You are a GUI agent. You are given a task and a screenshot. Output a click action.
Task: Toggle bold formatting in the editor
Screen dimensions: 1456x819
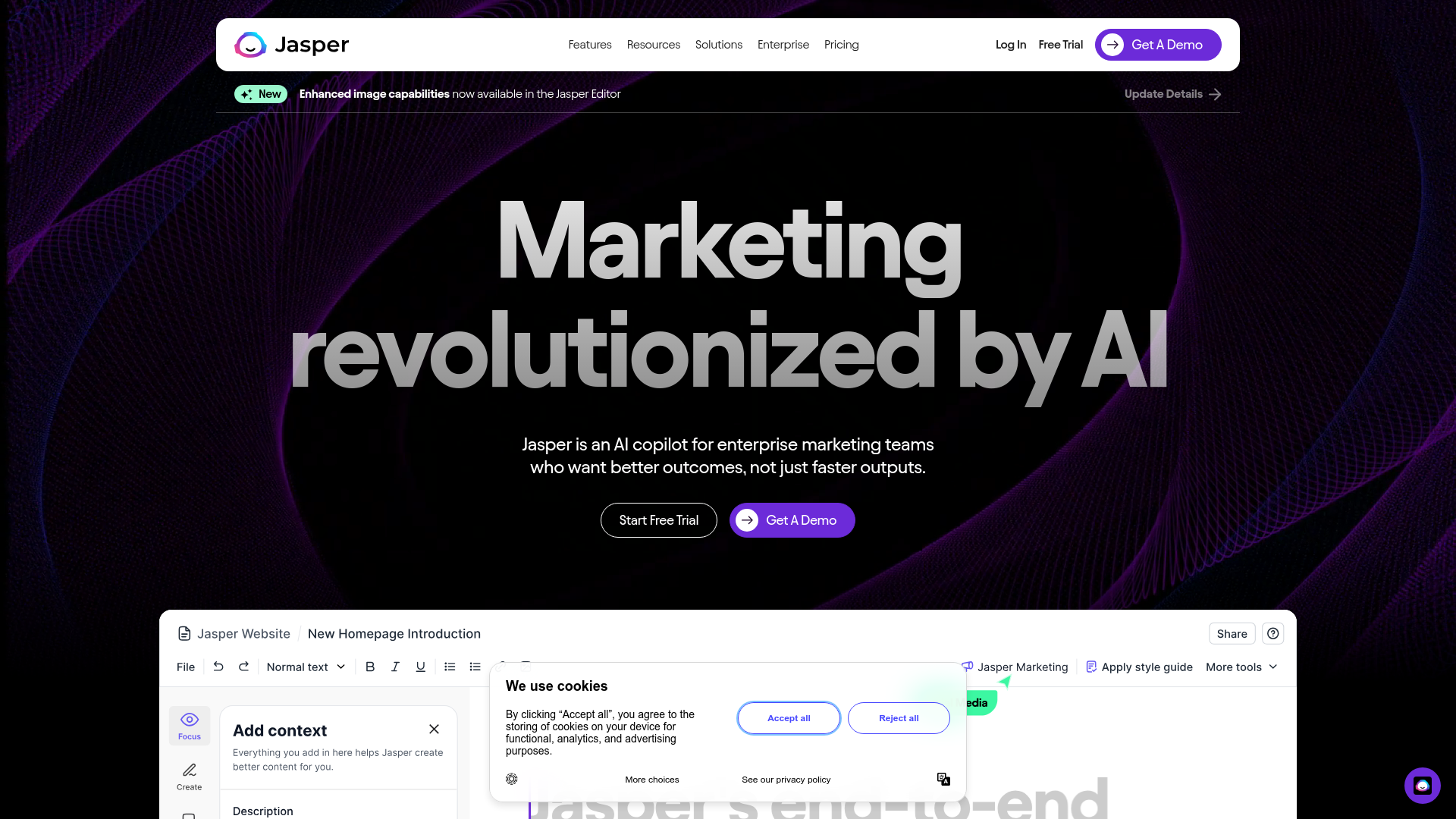pyautogui.click(x=370, y=667)
